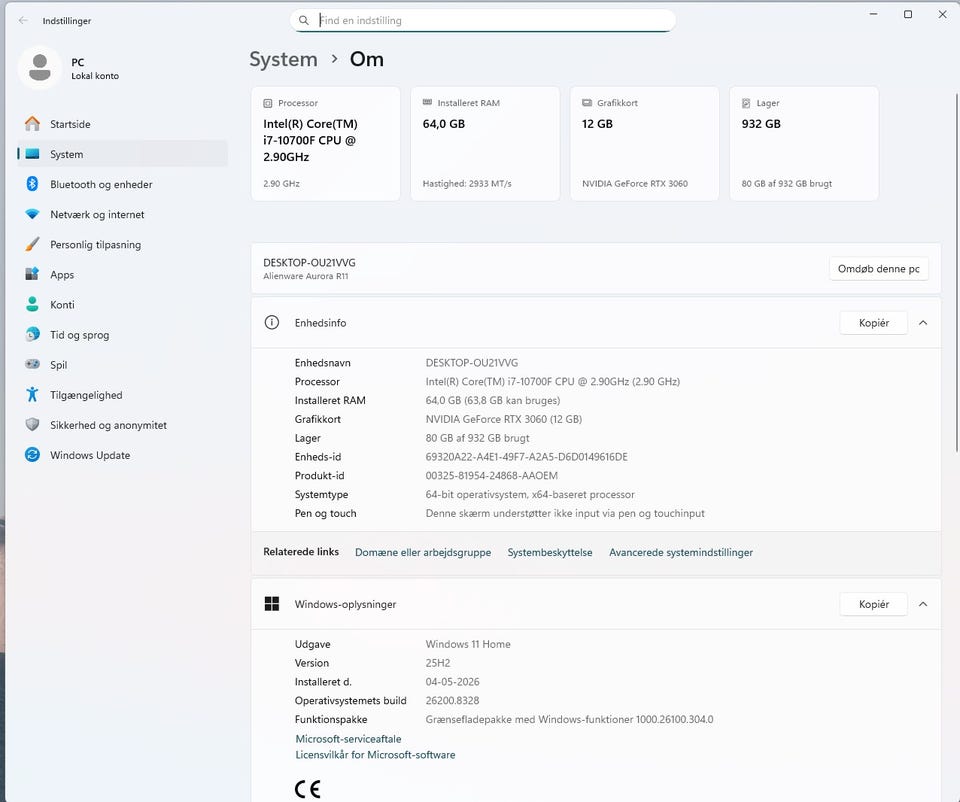The width and height of the screenshot is (960, 802).
Task: Click the Lager storage icon
Action: (x=746, y=103)
